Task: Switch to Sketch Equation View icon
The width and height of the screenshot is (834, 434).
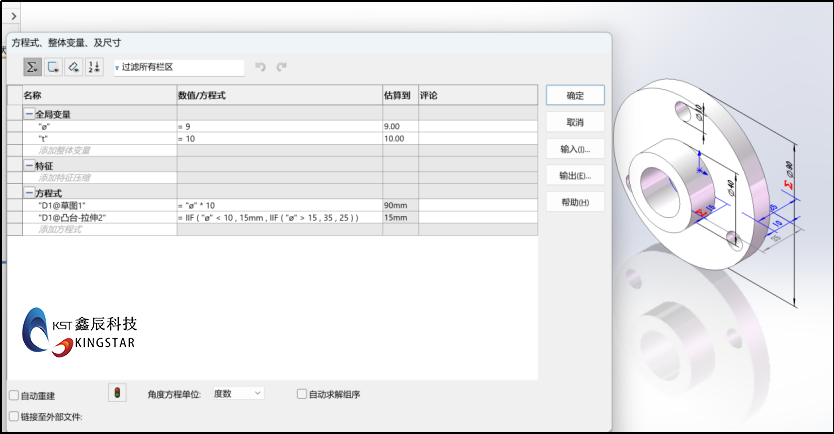Action: point(53,67)
